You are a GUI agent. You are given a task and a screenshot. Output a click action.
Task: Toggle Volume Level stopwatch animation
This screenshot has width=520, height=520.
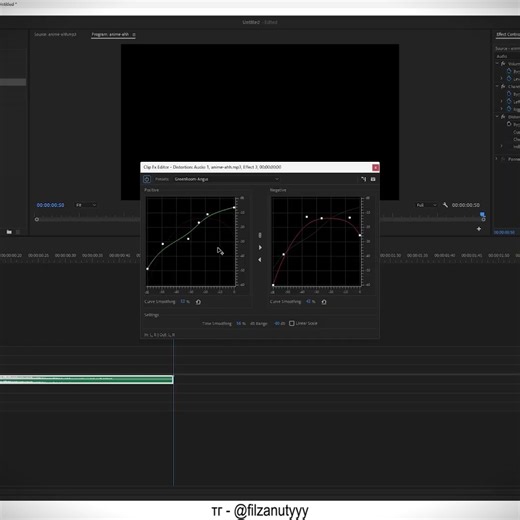point(509,79)
